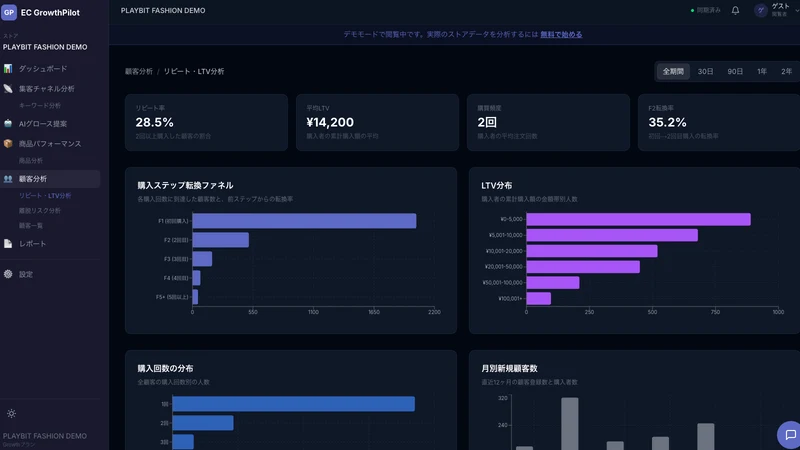This screenshot has width=800, height=450.
Task: Switch the period to 90日
Action: click(x=735, y=71)
